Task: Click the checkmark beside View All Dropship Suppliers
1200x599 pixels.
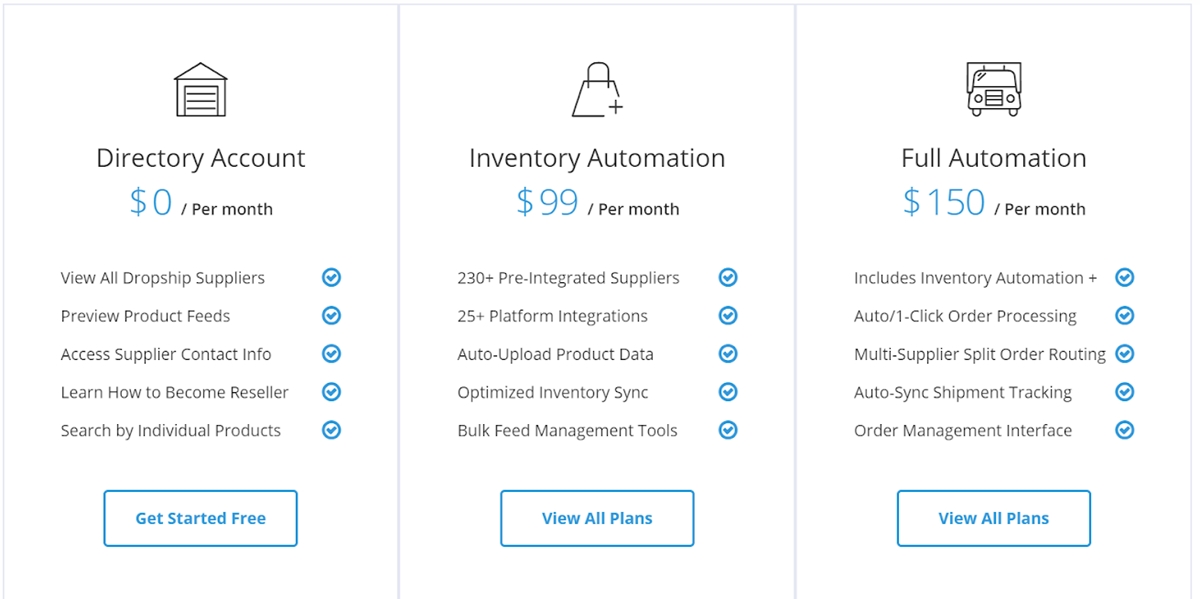Action: pyautogui.click(x=331, y=278)
